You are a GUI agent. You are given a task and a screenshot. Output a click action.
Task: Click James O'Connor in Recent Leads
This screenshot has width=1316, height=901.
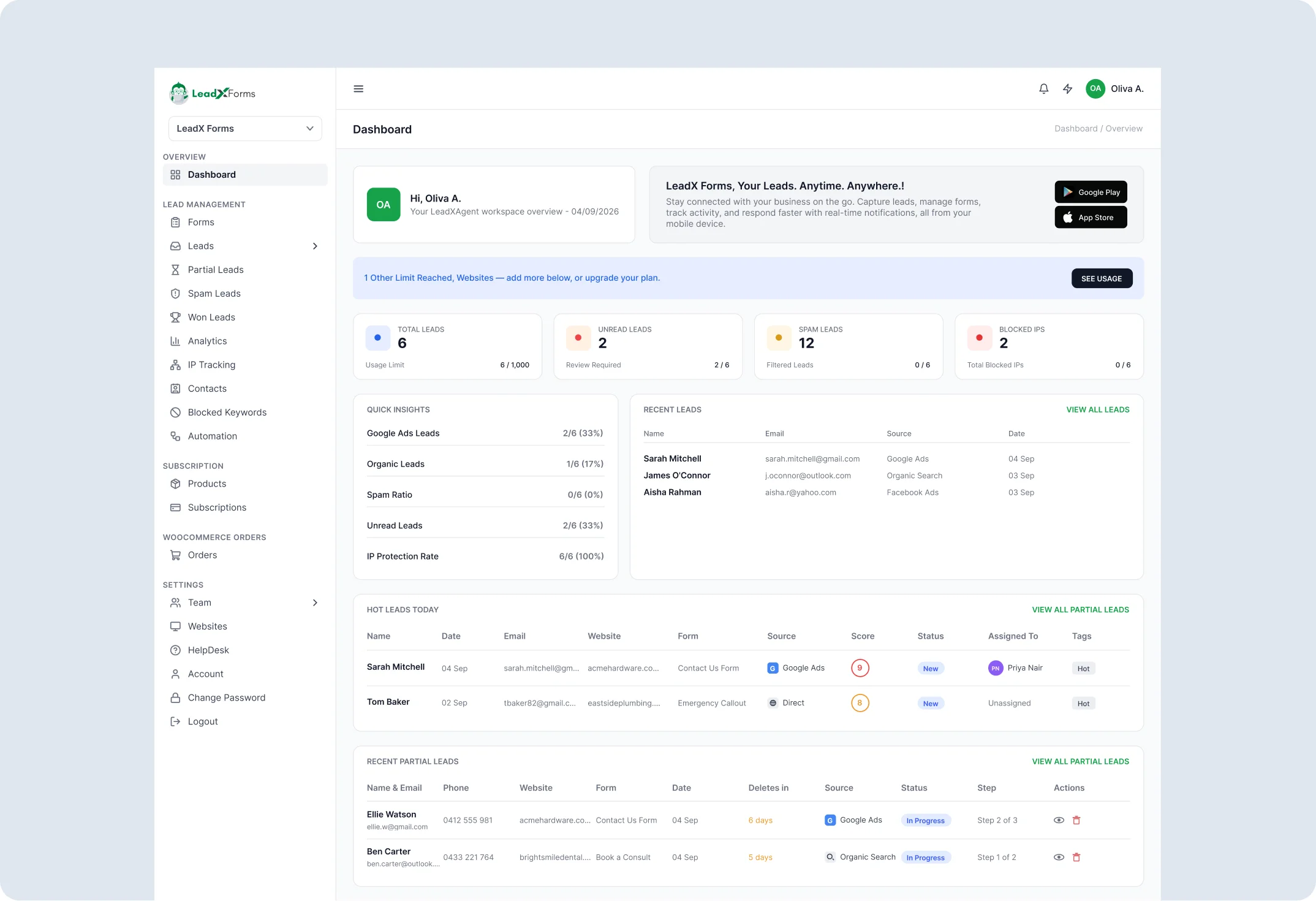[676, 476]
